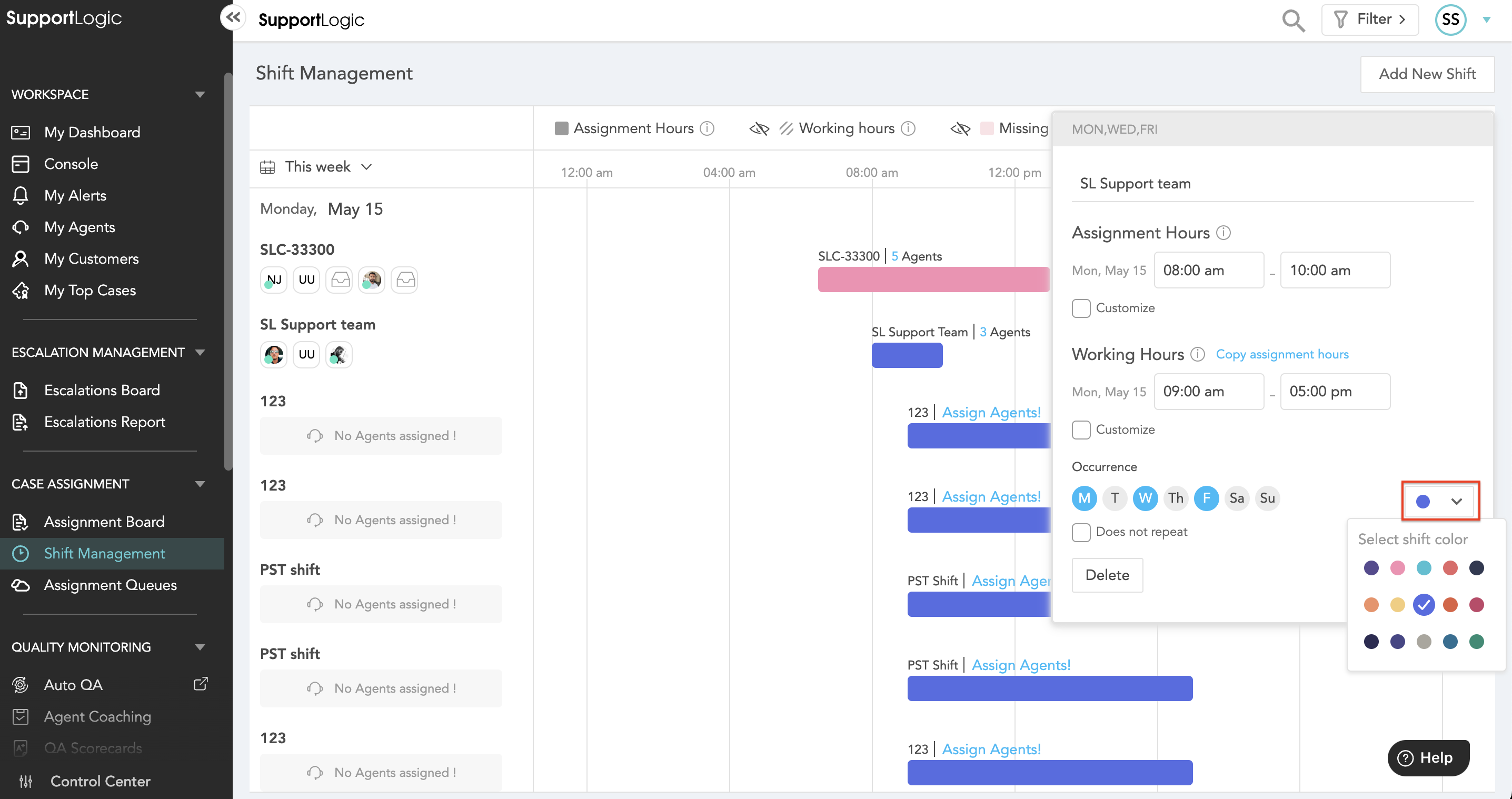
Task: Click Working Hours info icon in panel
Action: click(1197, 354)
